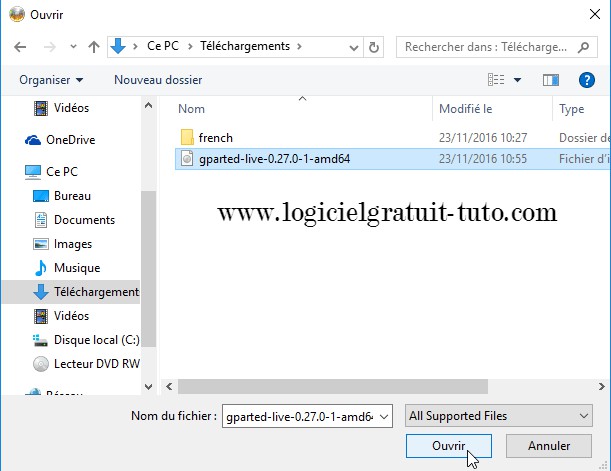Select 'Ce PC' in the address breadcrumb

(163, 46)
